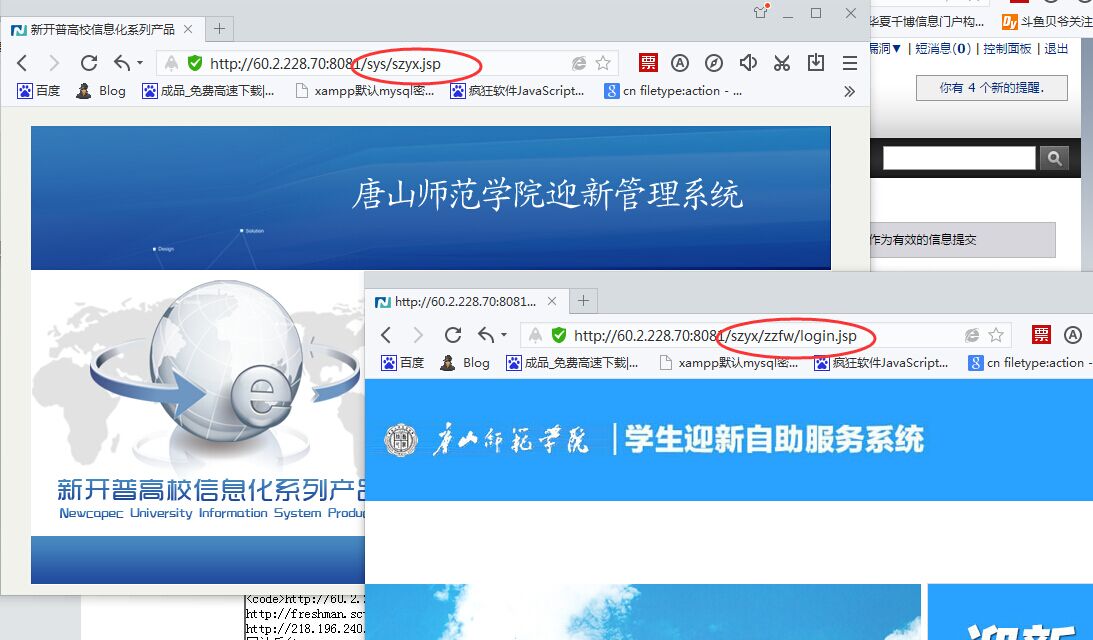Click search field in the background page
This screenshot has height=640, width=1093.
959,158
